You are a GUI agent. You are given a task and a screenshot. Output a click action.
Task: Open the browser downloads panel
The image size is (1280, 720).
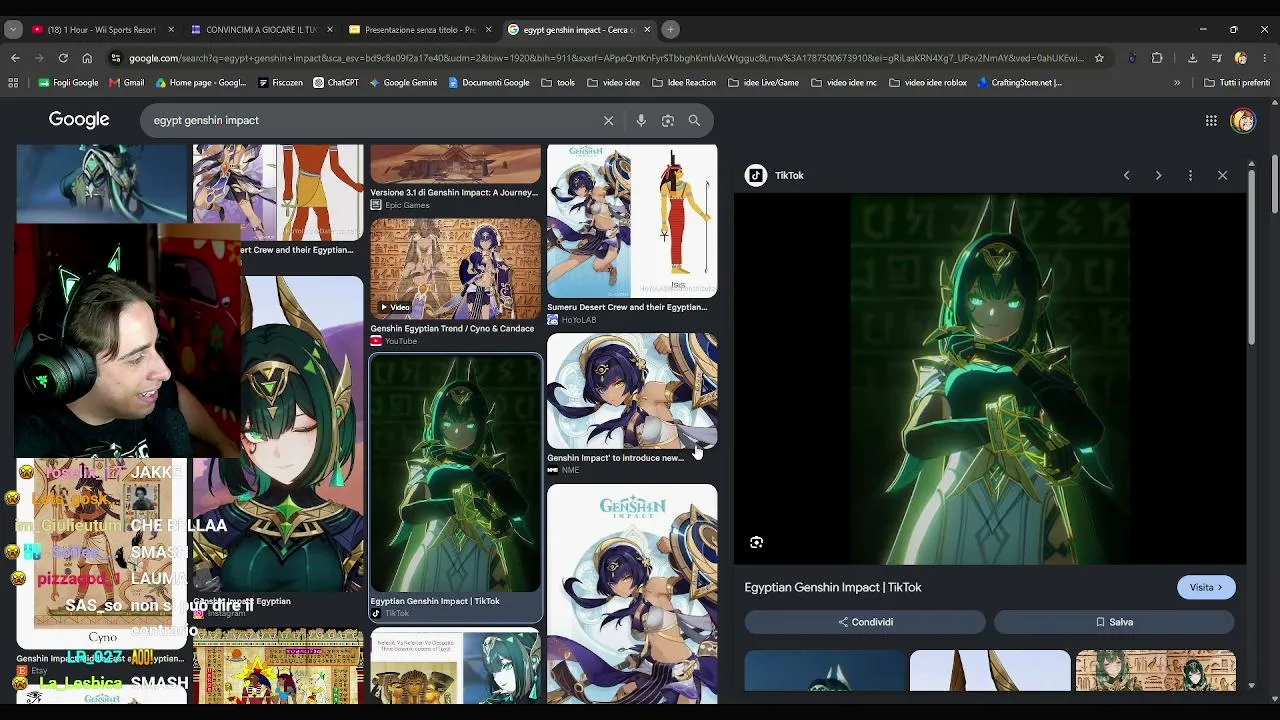point(1192,58)
